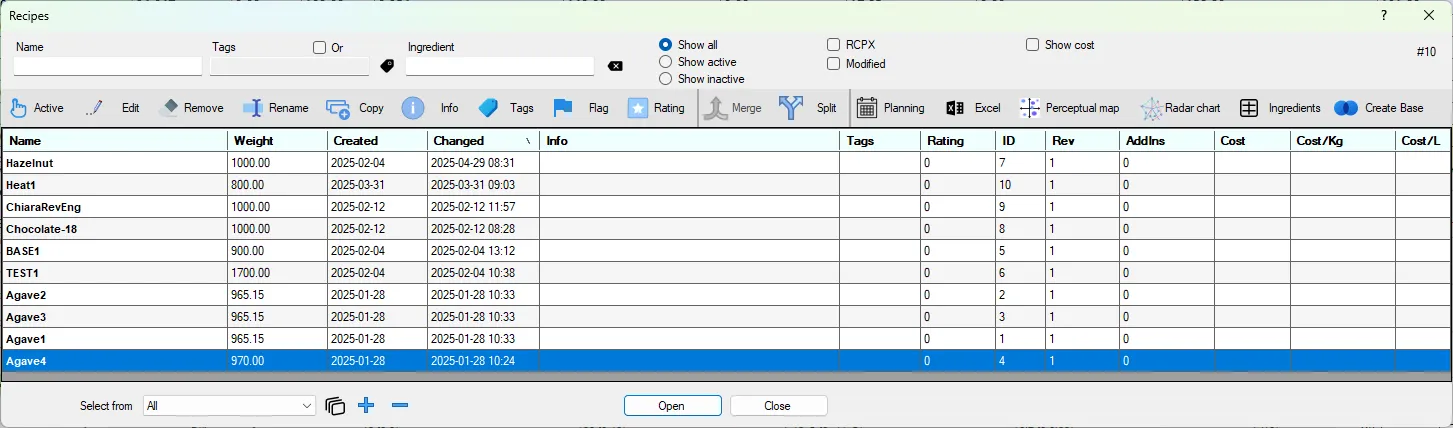Viewport: 1453px width, 428px height.
Task: Enable the Show cost checkbox
Action: pos(1033,45)
